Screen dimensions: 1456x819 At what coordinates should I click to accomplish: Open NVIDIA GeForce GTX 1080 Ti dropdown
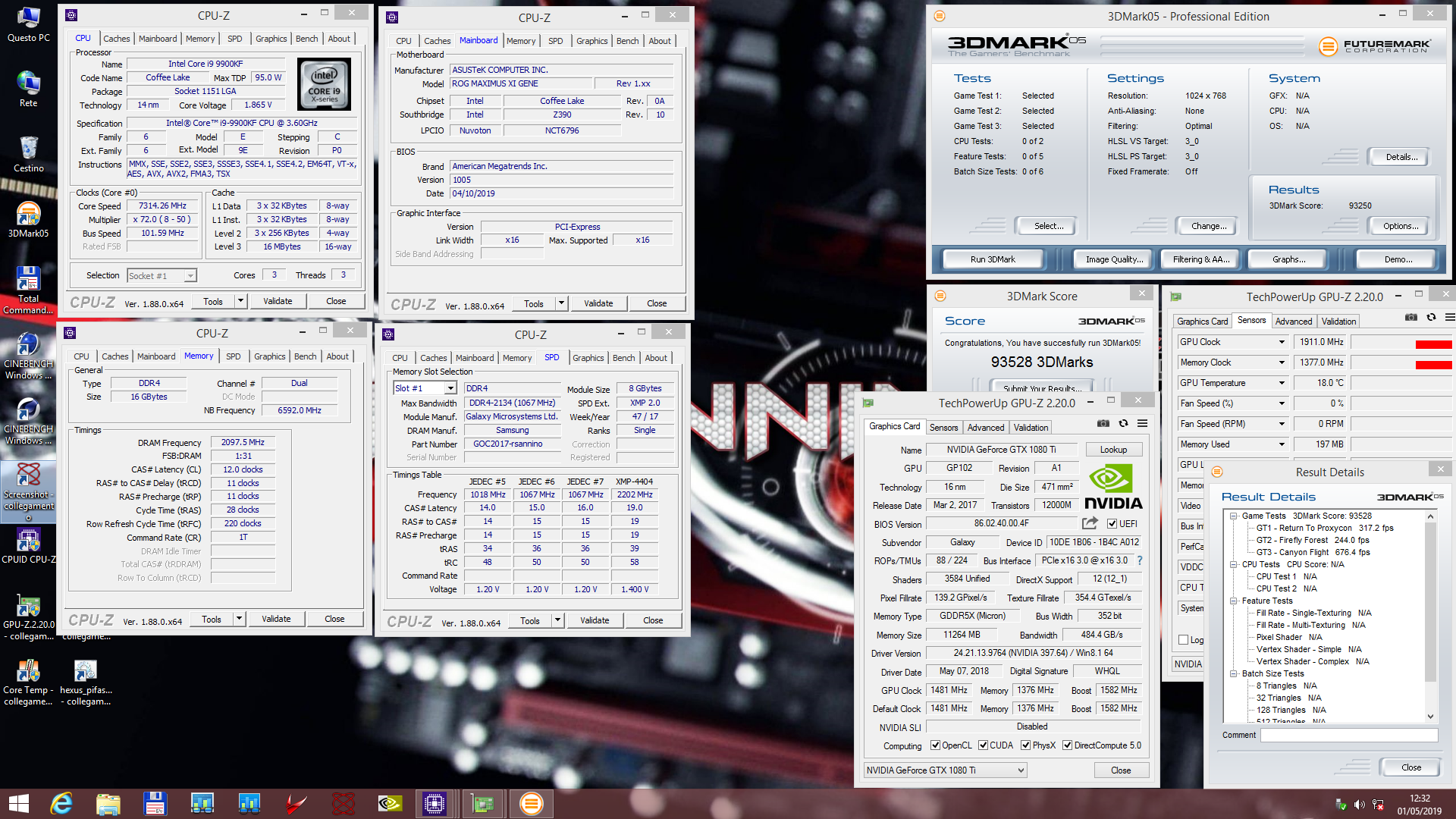click(946, 770)
